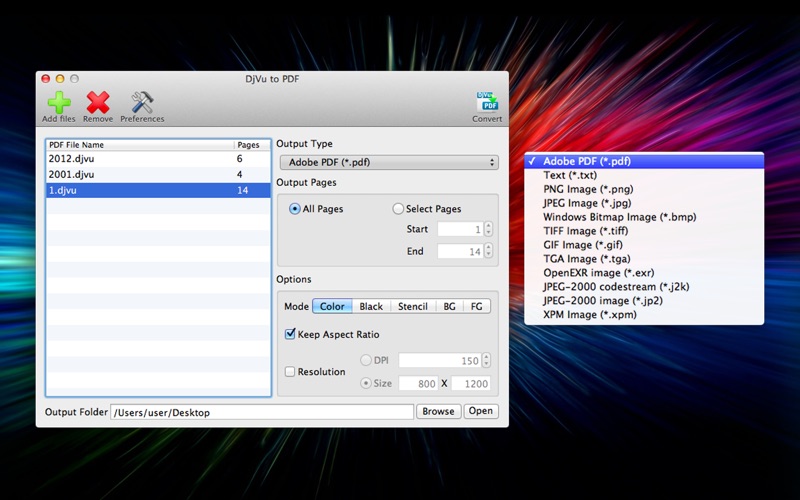
Task: Choose Windows Bitmap Image (*.bmp) format
Action: coord(644,217)
